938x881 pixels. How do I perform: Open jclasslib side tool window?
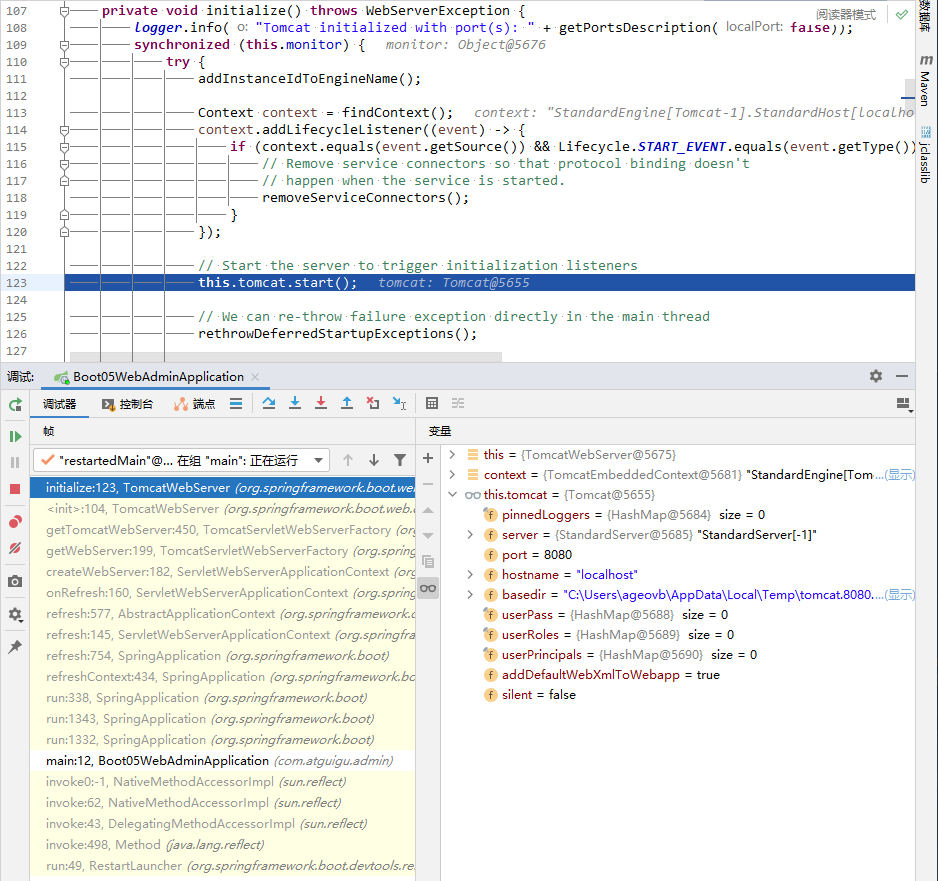click(x=926, y=156)
